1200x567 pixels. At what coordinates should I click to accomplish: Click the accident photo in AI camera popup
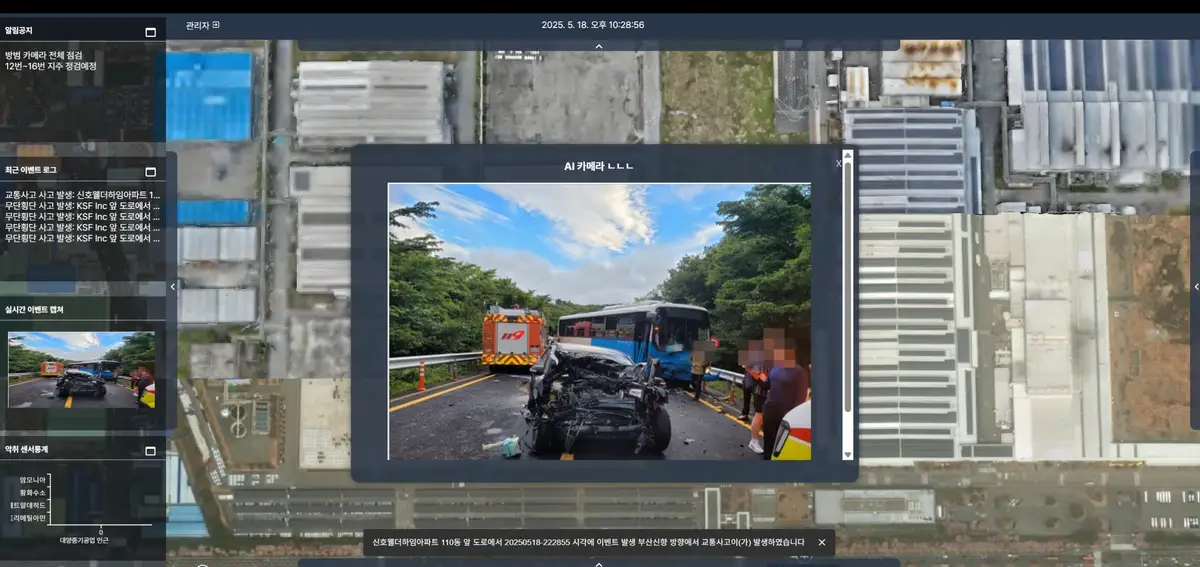tap(599, 321)
